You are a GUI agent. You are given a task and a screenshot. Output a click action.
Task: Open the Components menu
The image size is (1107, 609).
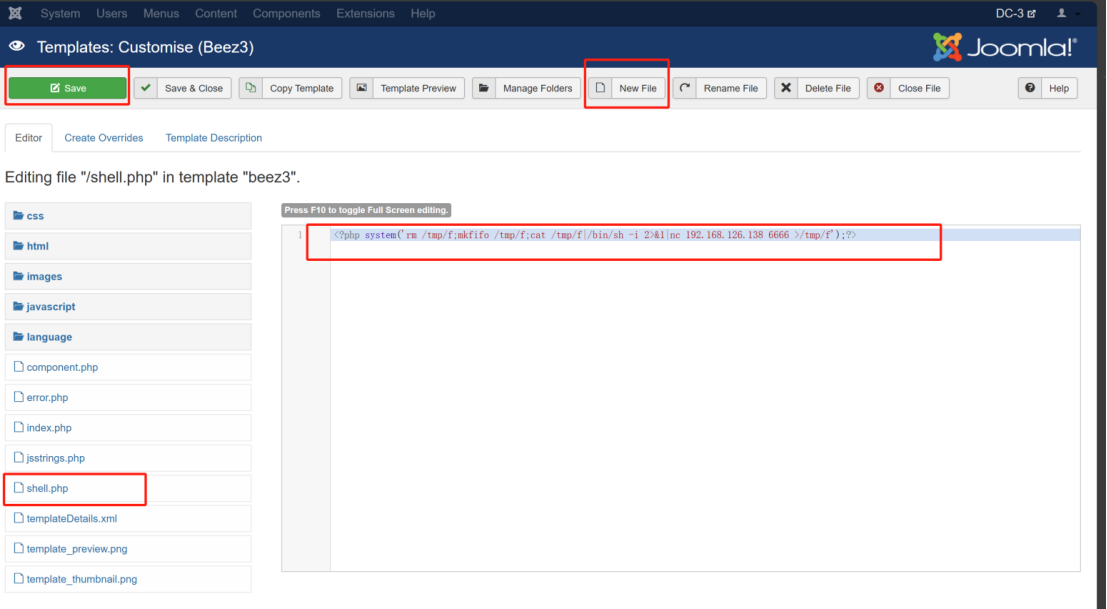pyautogui.click(x=287, y=13)
